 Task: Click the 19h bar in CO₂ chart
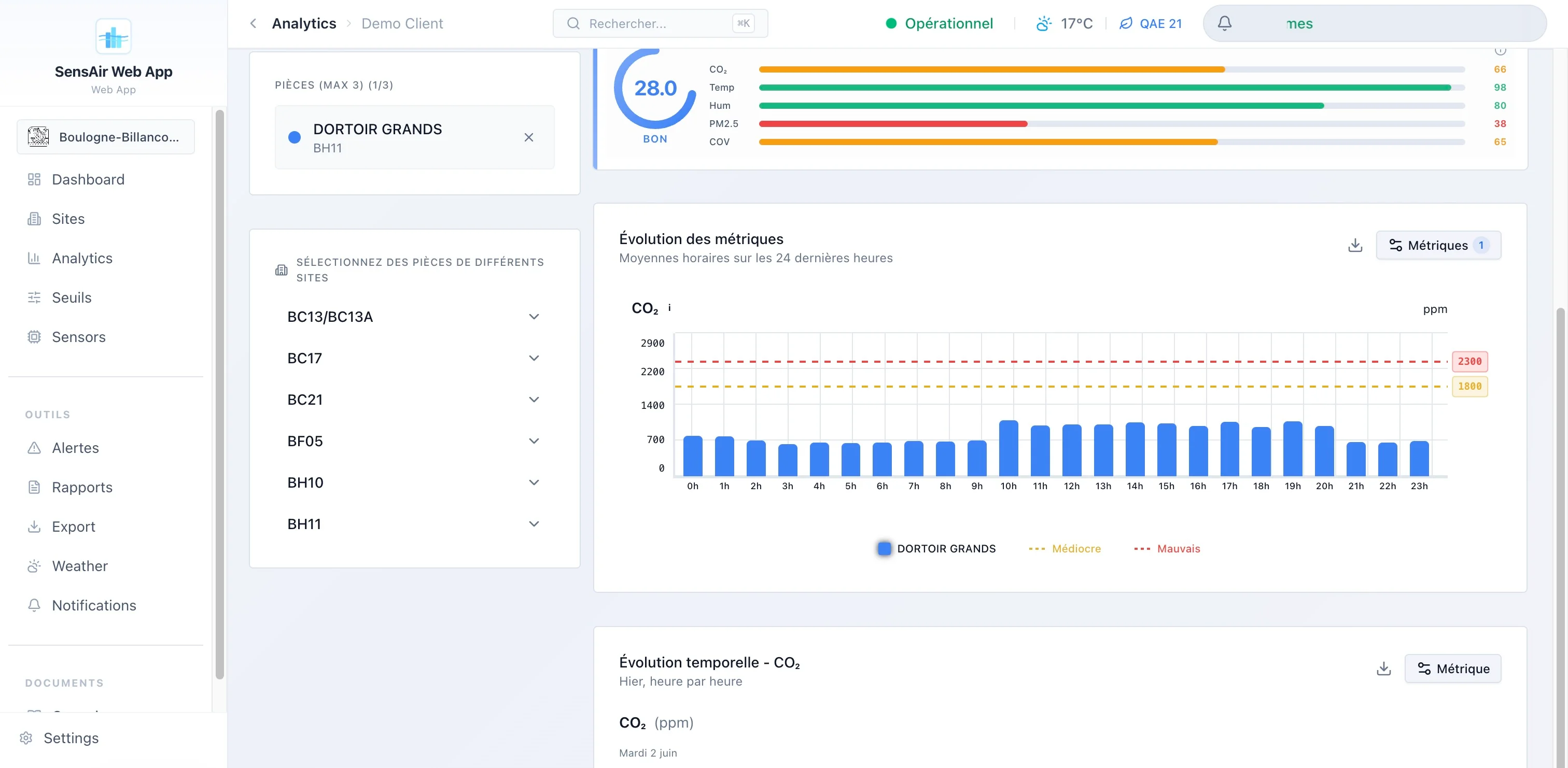point(1292,448)
